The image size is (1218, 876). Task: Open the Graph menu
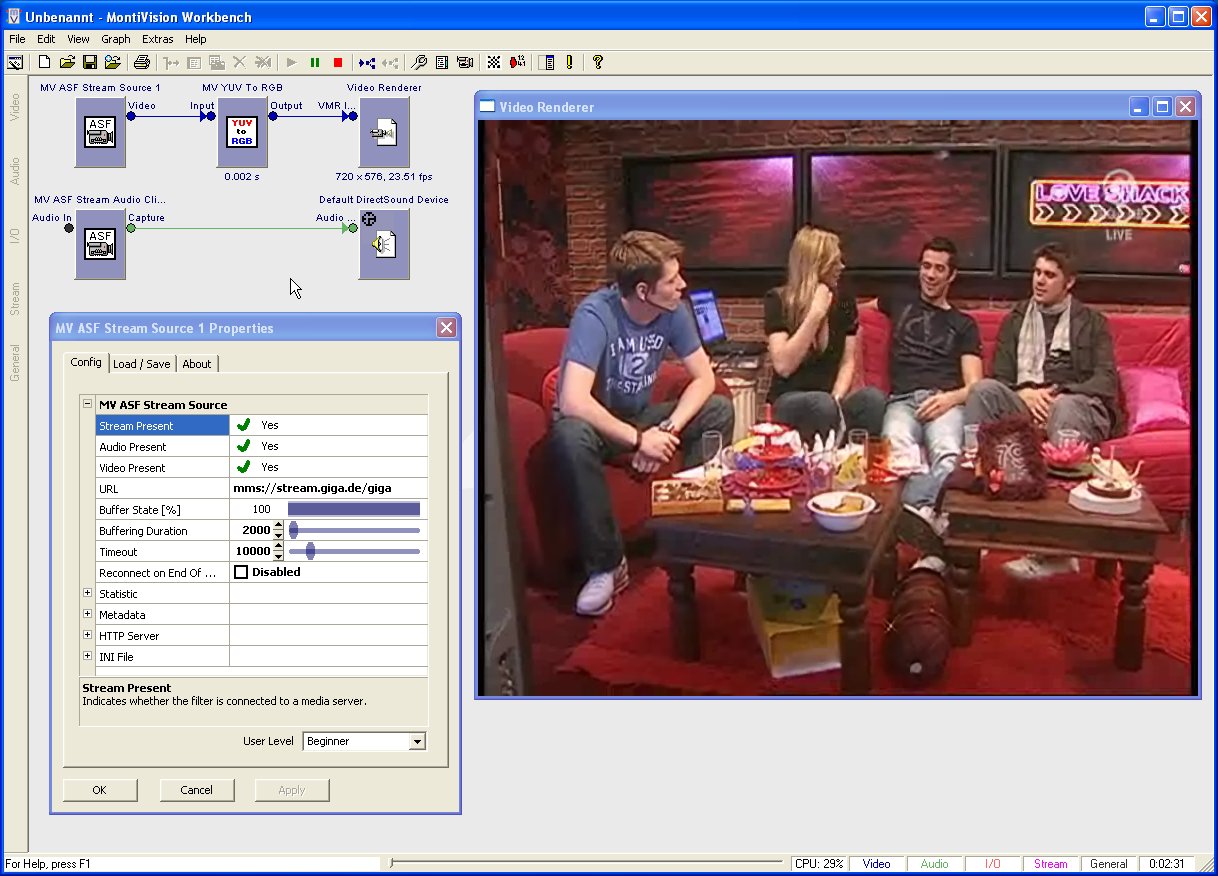[x=116, y=39]
